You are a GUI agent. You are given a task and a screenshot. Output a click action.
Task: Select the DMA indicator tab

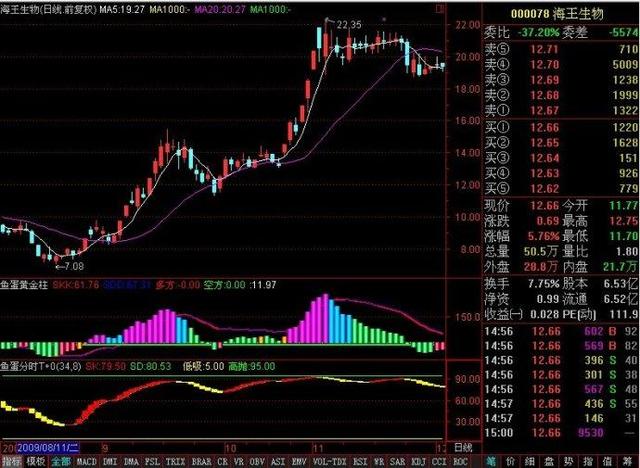point(131,462)
